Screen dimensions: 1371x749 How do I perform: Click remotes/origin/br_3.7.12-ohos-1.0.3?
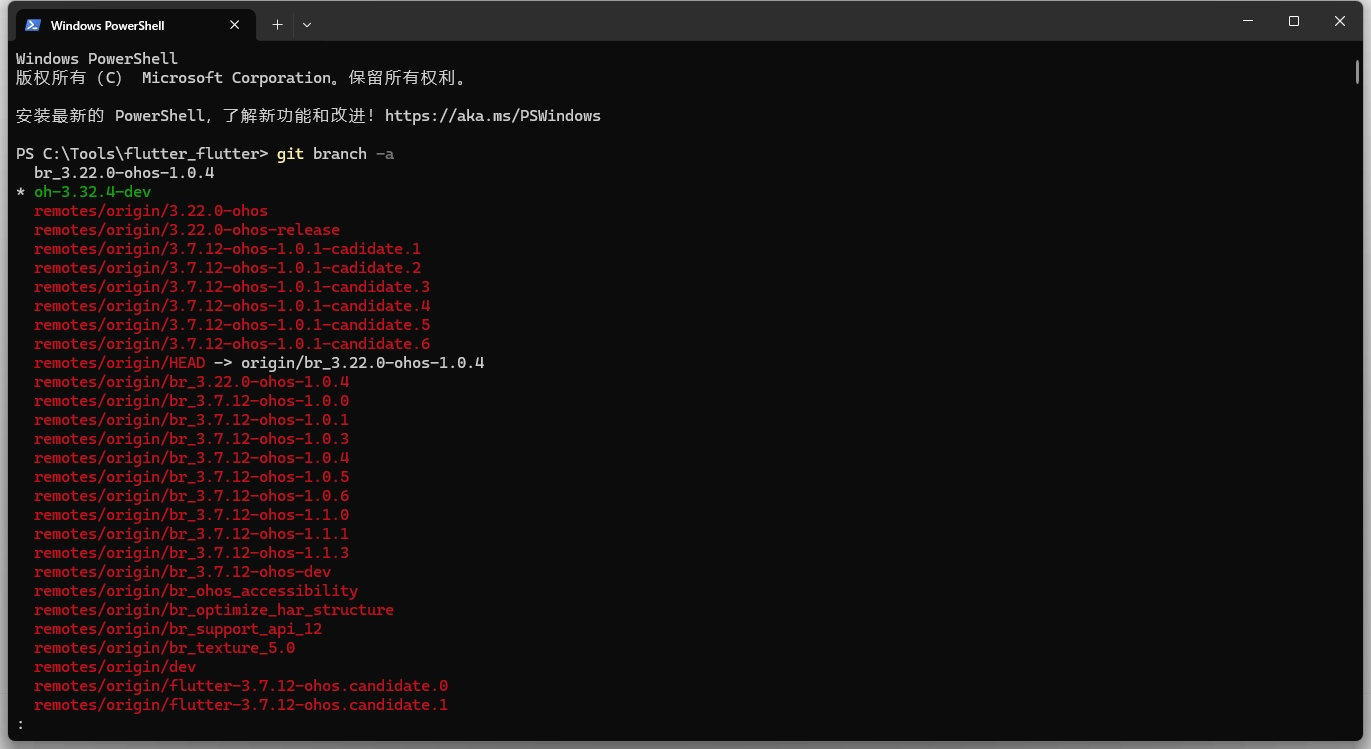pos(192,439)
